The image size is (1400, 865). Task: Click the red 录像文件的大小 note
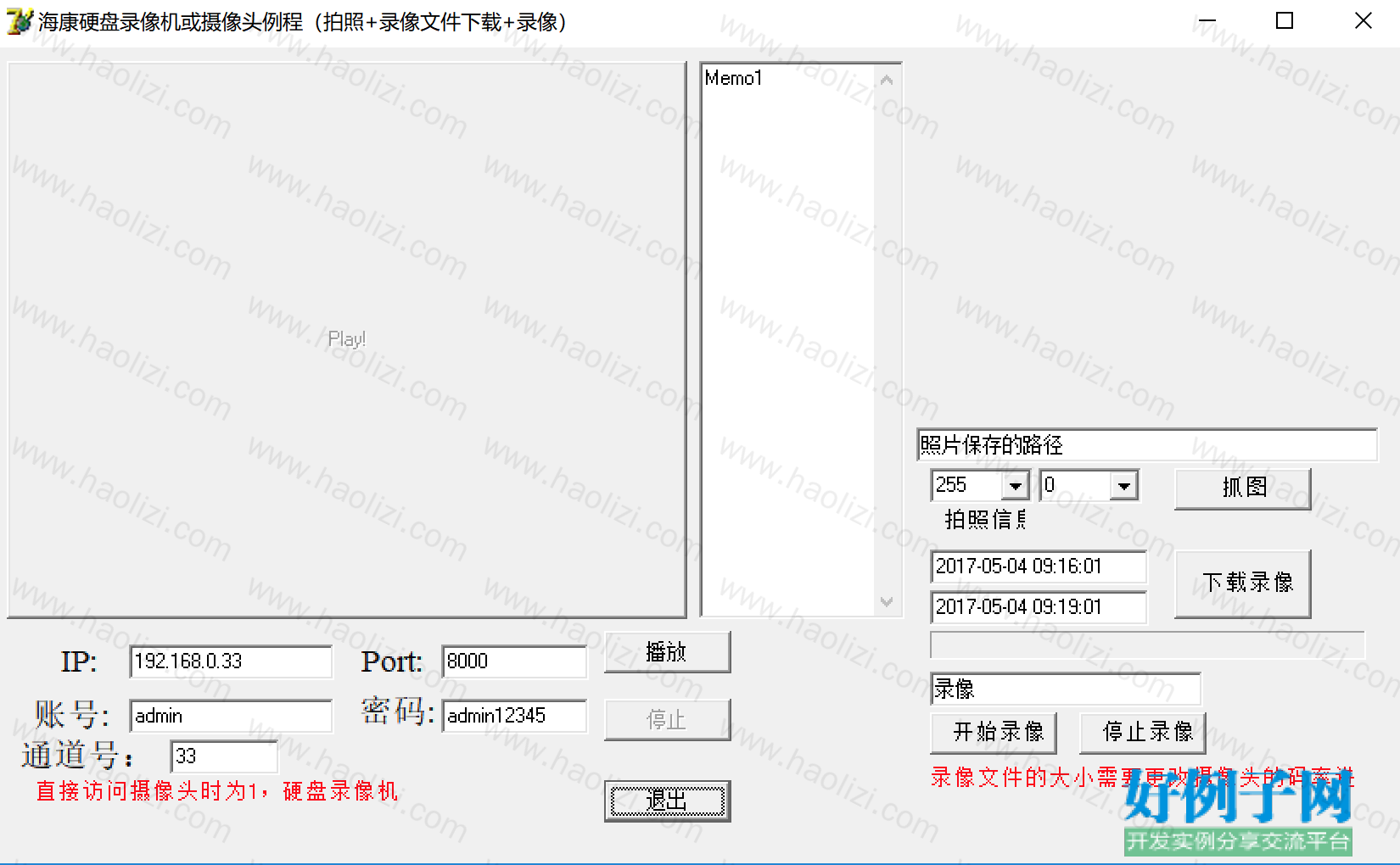pyautogui.click(x=1142, y=778)
